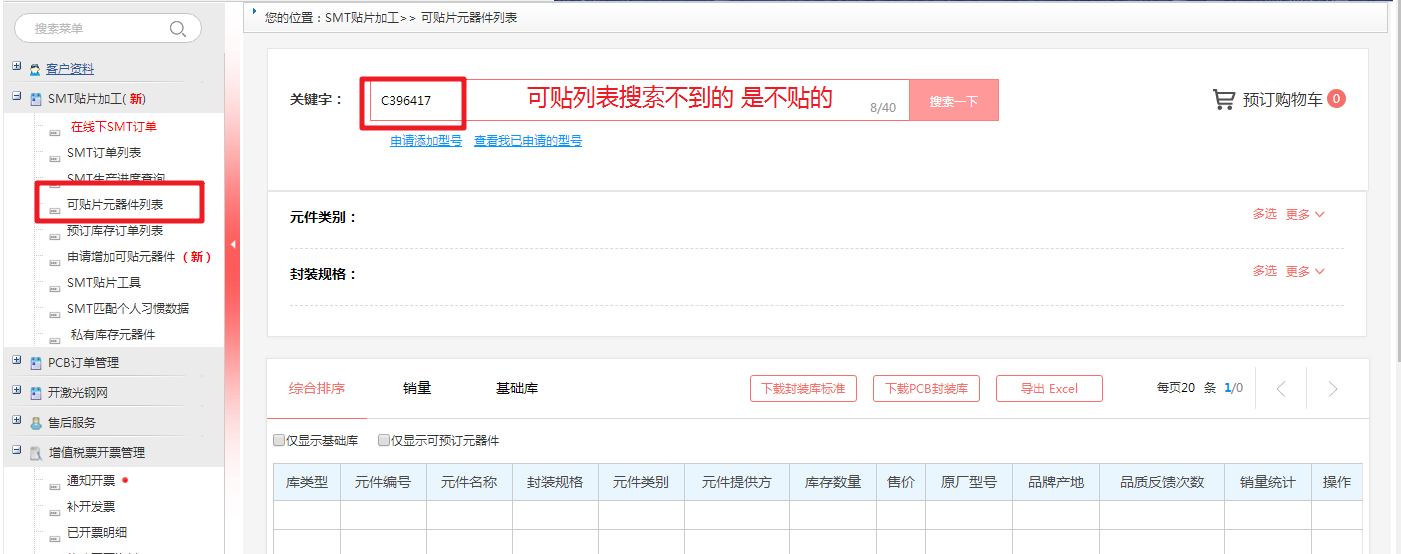
Task: Switch to the 销量 sort tab
Action: (x=417, y=388)
